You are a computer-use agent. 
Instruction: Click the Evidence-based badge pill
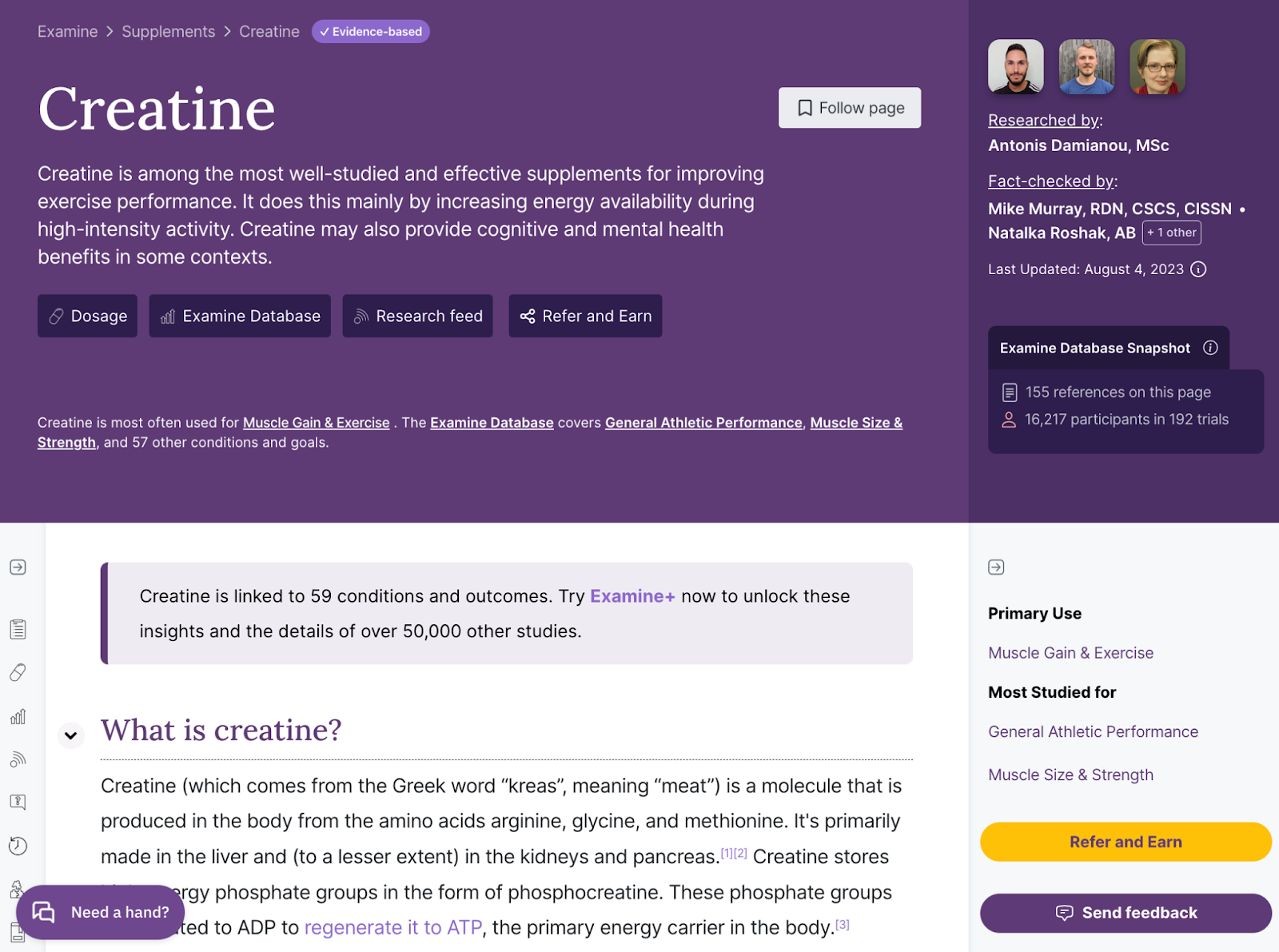(370, 32)
